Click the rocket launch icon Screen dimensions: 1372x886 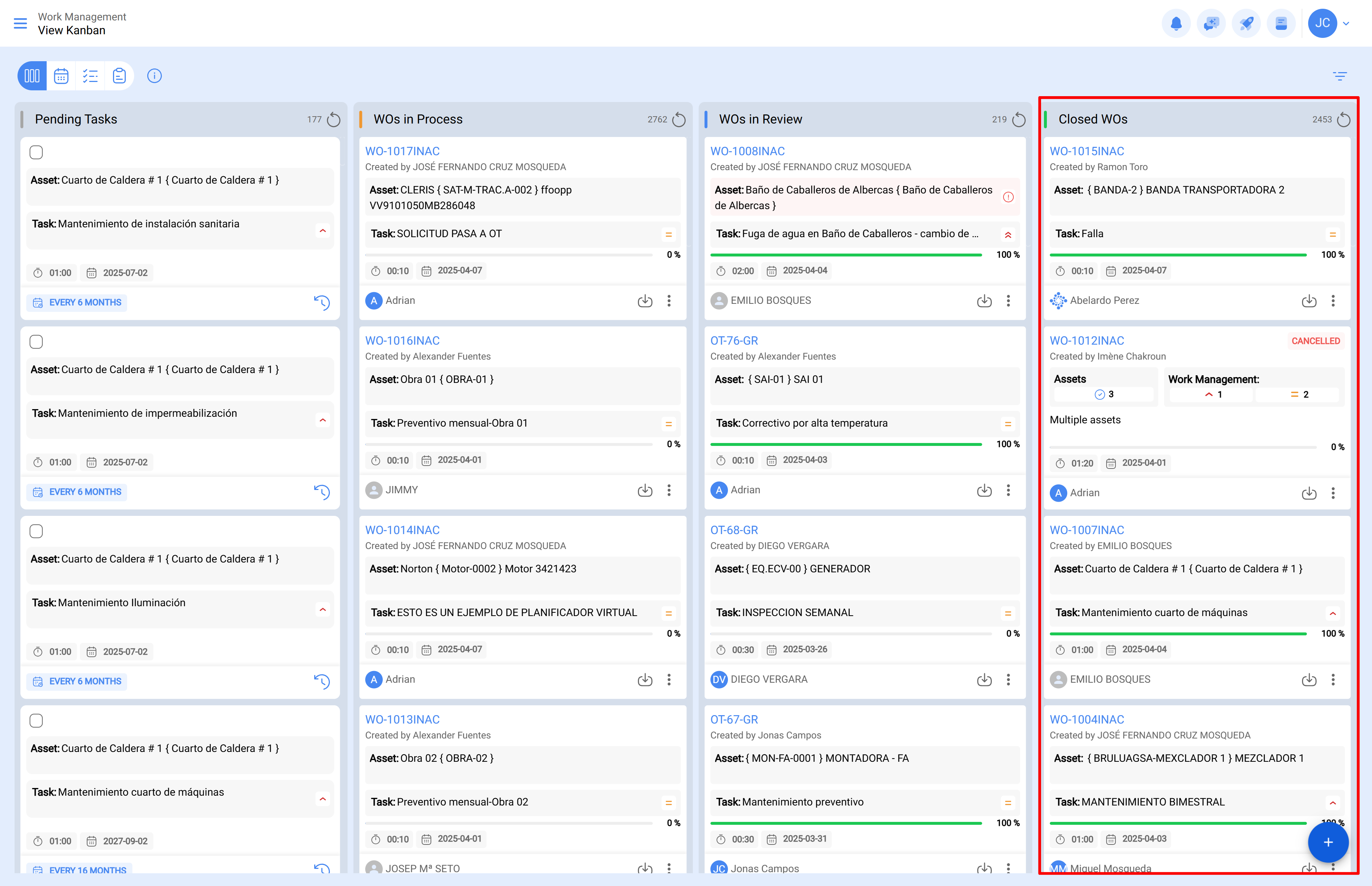(1246, 24)
